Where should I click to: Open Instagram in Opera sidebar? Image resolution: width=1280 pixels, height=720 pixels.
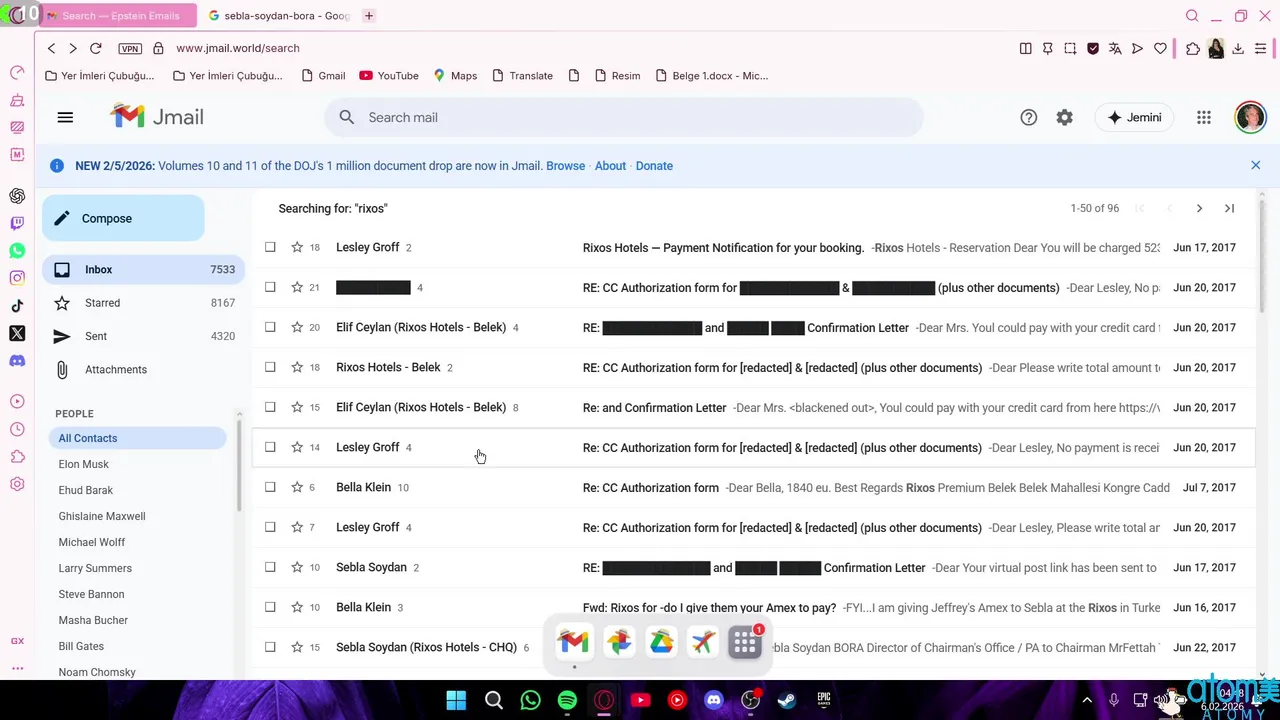[x=17, y=278]
